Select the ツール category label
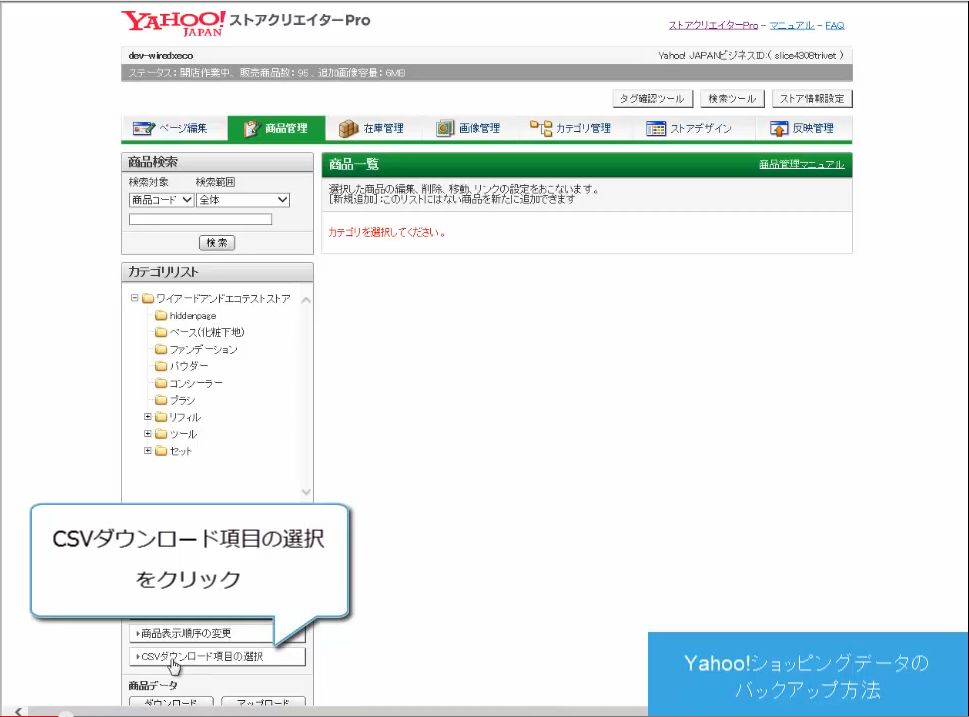969x717 pixels. (x=184, y=435)
